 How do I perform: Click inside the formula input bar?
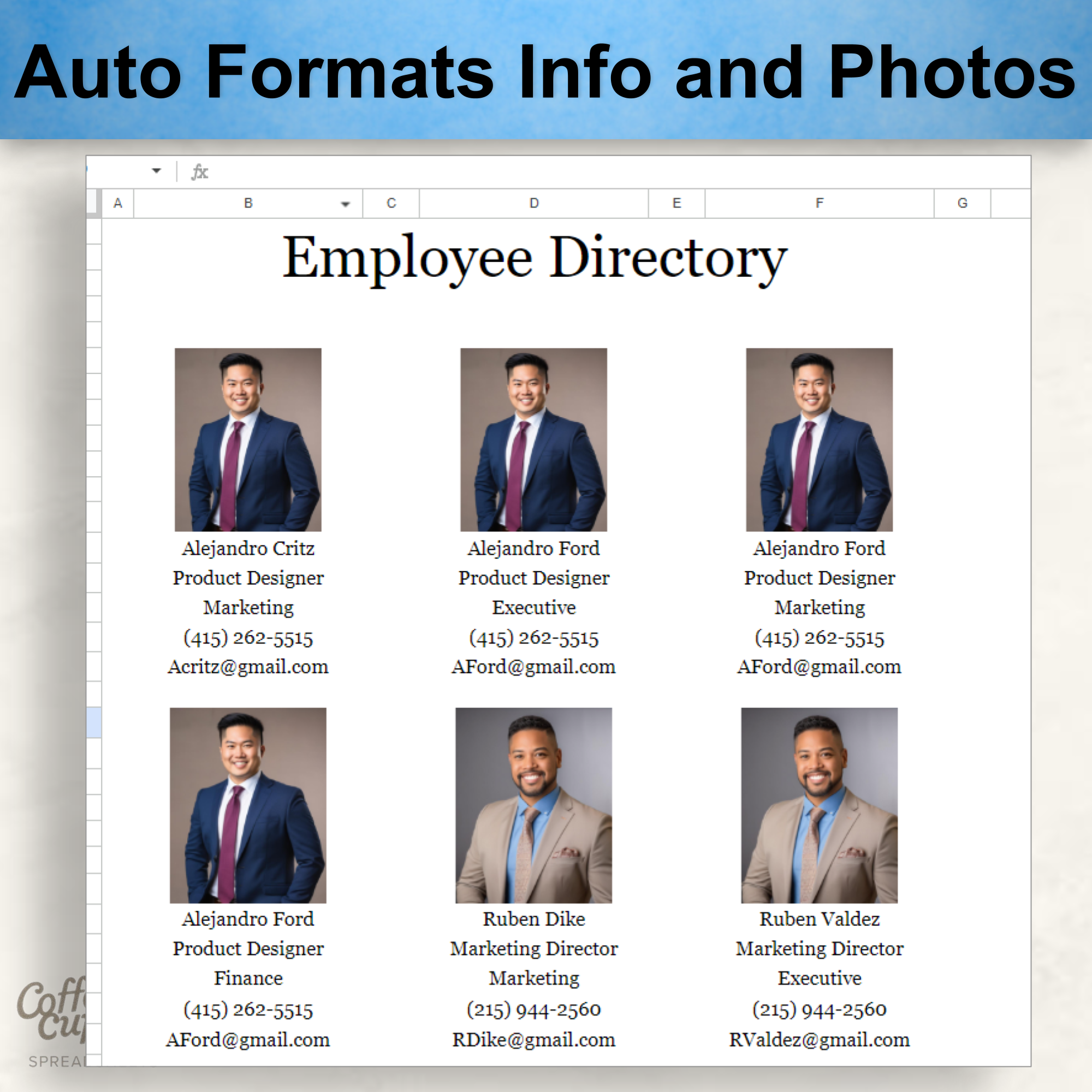[x=509, y=171]
